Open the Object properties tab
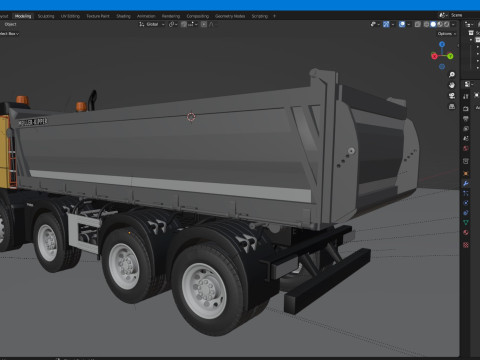The height and width of the screenshot is (360, 480). [x=466, y=174]
